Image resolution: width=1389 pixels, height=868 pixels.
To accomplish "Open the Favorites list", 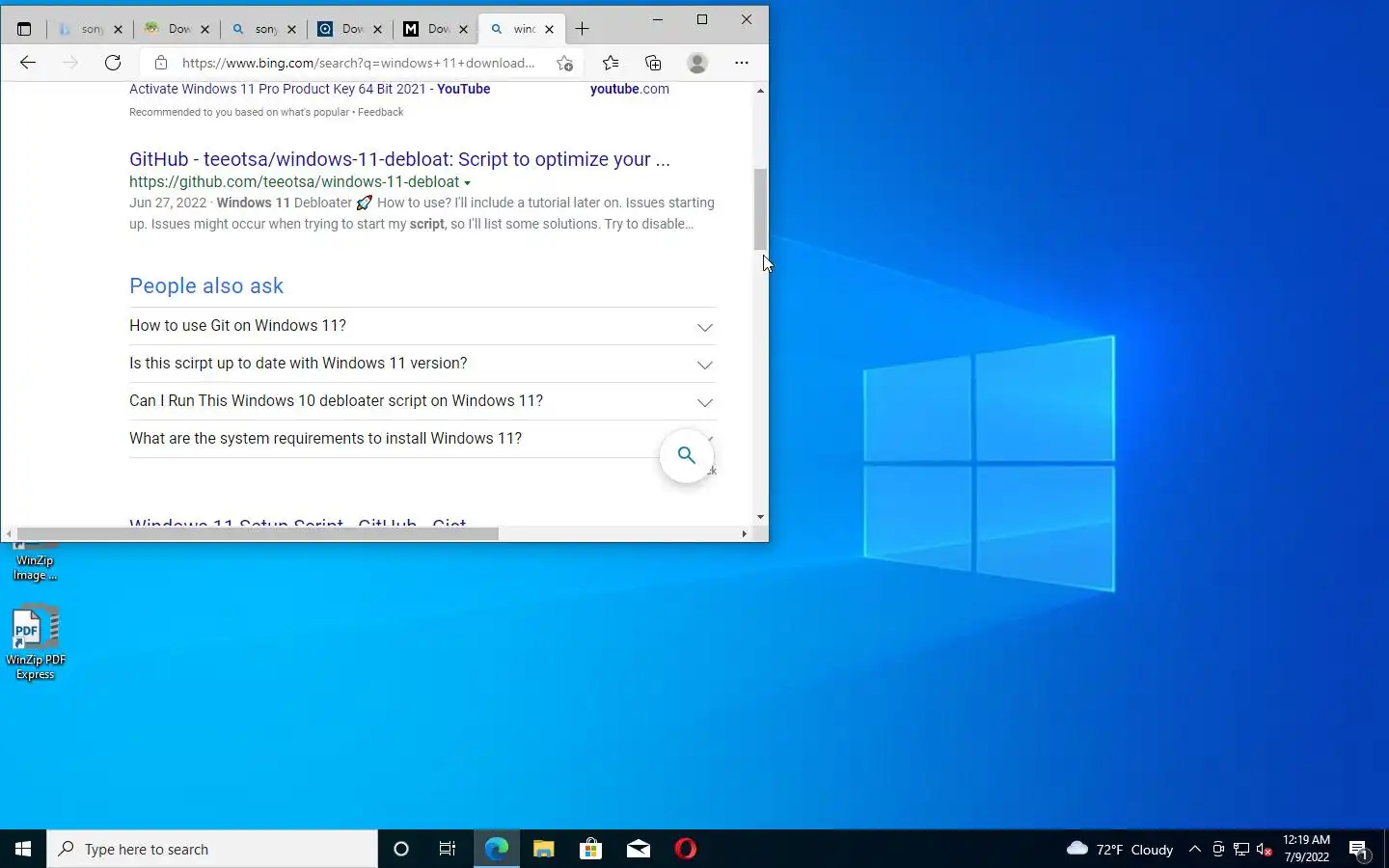I will point(611,63).
